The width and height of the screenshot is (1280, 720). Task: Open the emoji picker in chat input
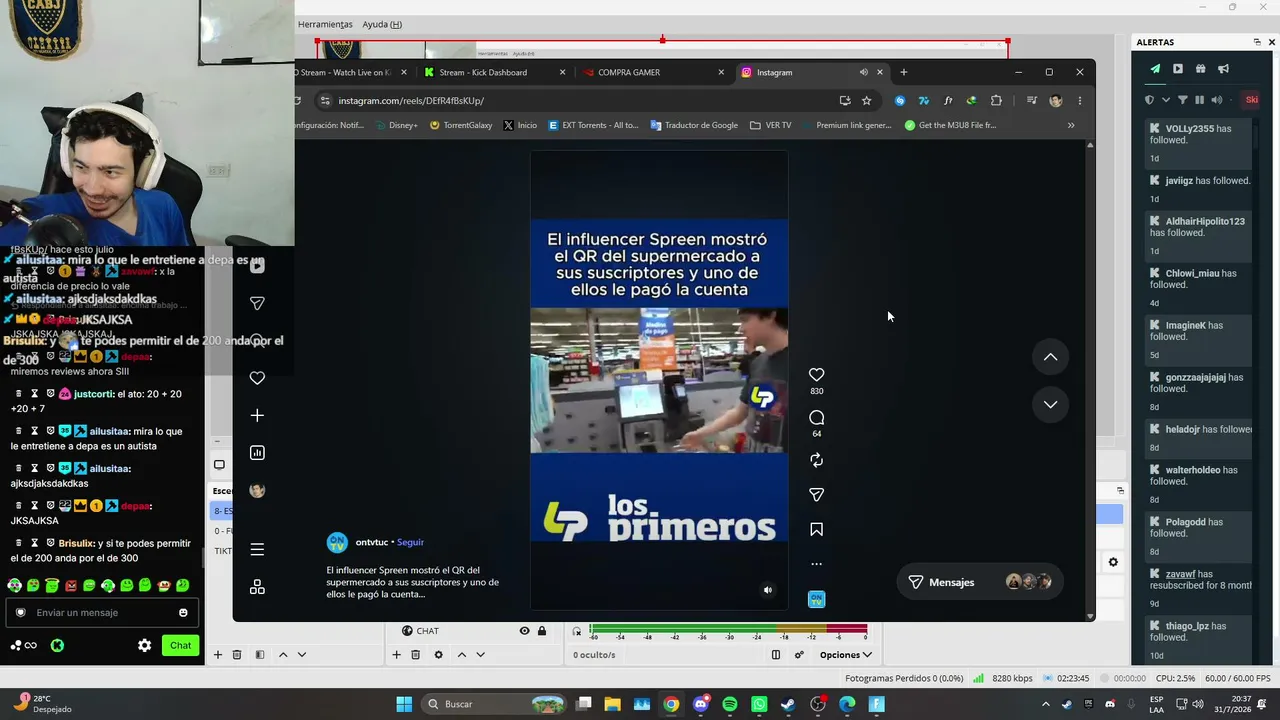point(183,613)
